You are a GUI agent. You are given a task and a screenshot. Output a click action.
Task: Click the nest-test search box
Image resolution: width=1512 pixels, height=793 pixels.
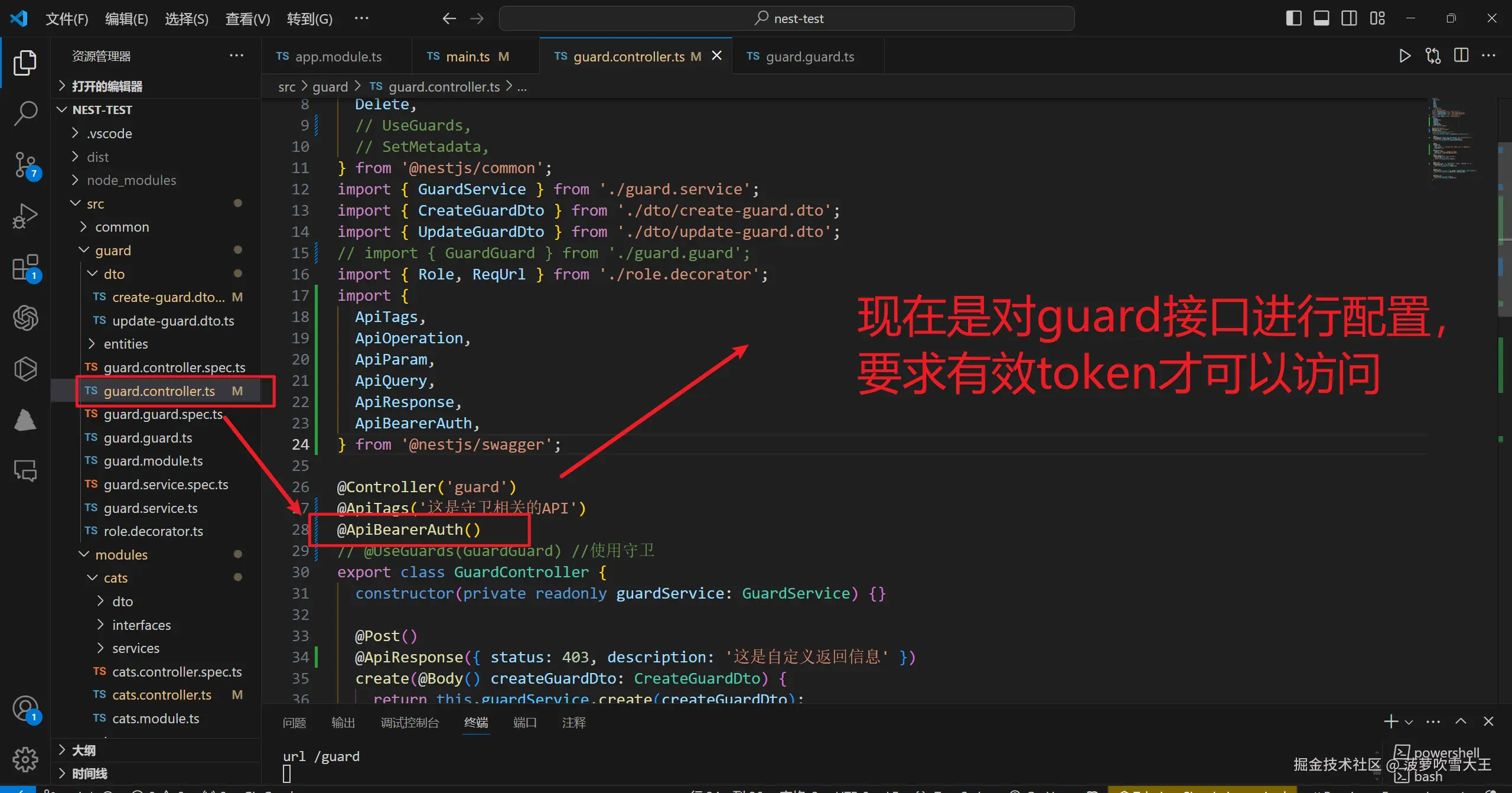pyautogui.click(x=787, y=18)
